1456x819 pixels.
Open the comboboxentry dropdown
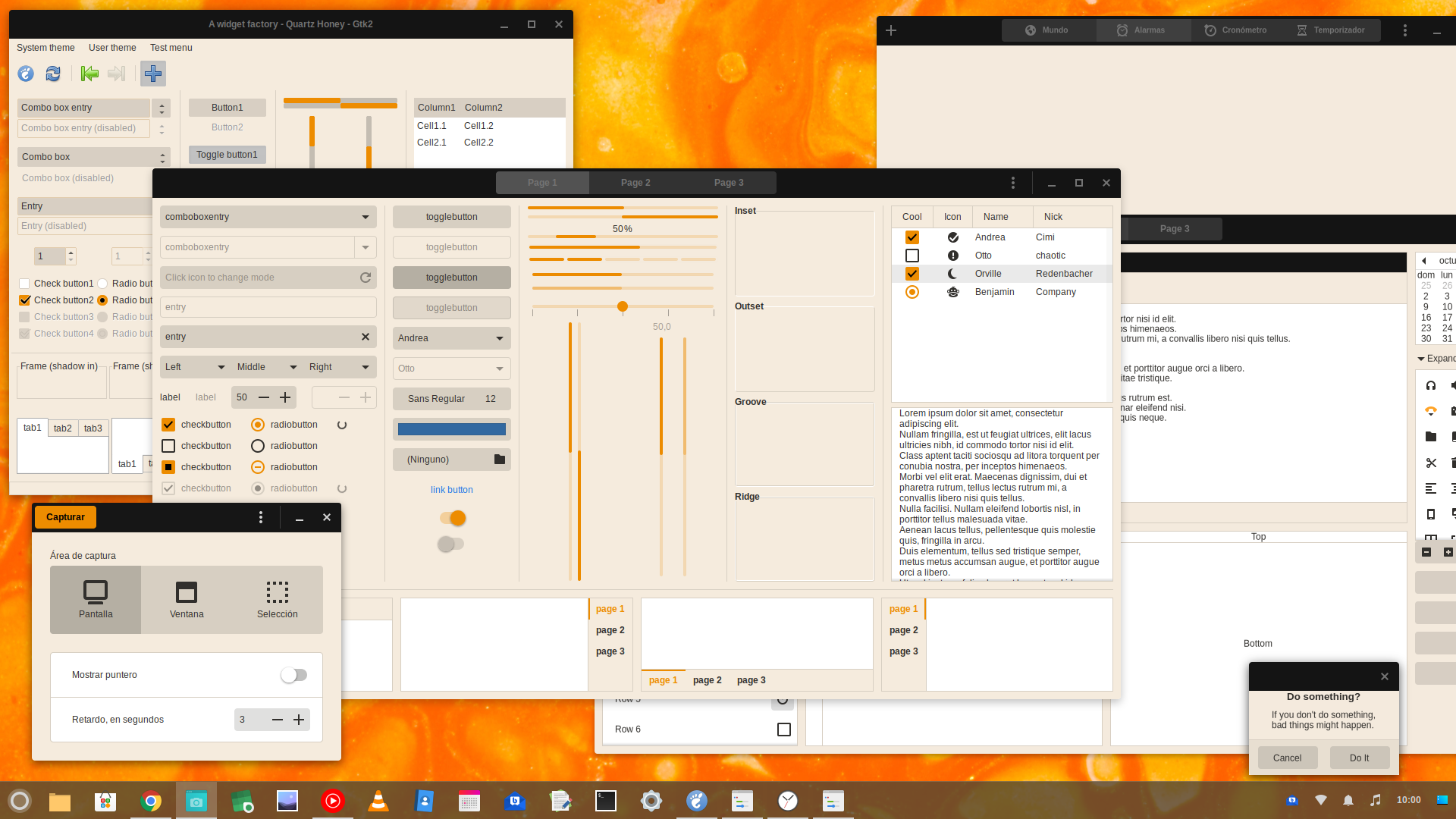click(268, 217)
